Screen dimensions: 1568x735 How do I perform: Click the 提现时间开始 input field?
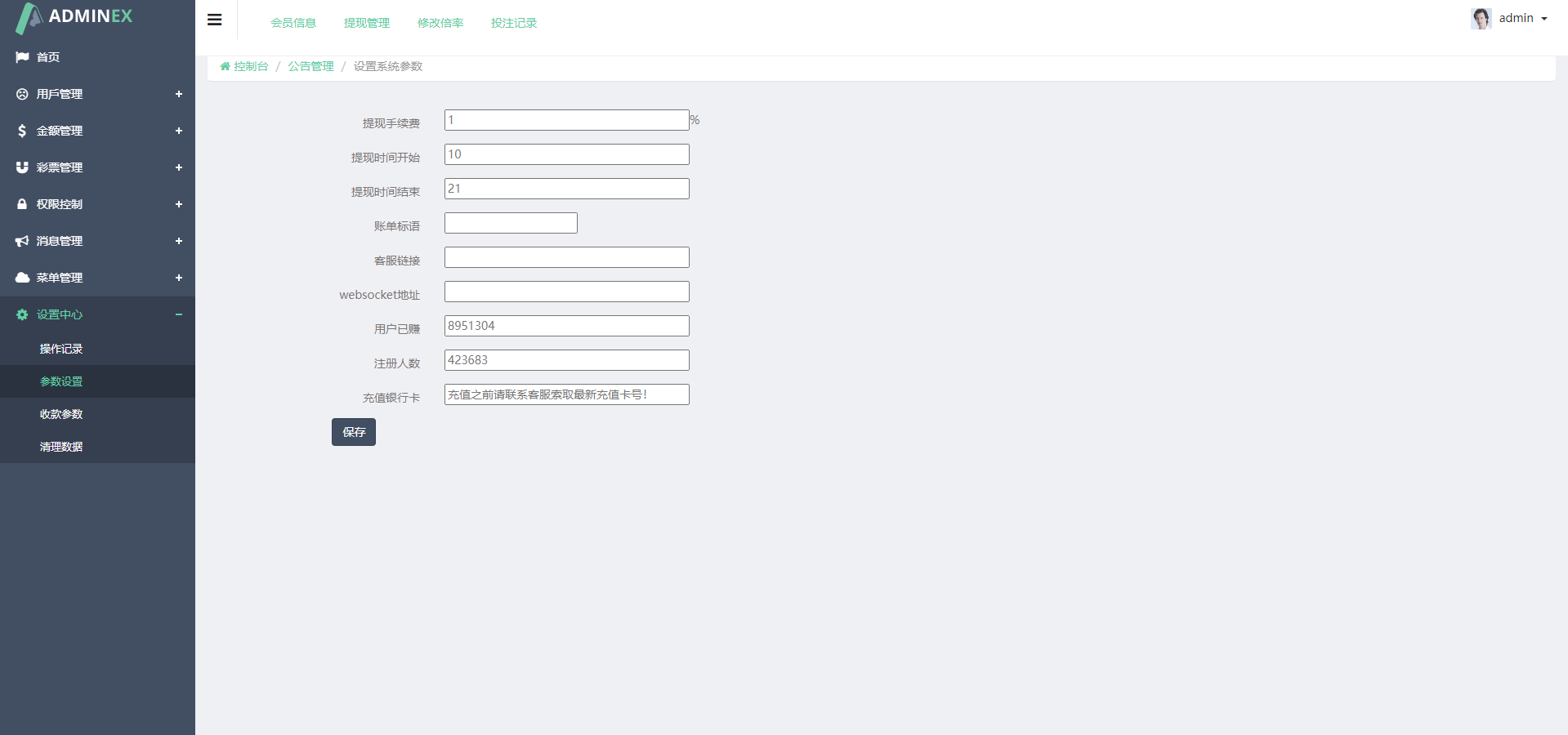point(567,154)
